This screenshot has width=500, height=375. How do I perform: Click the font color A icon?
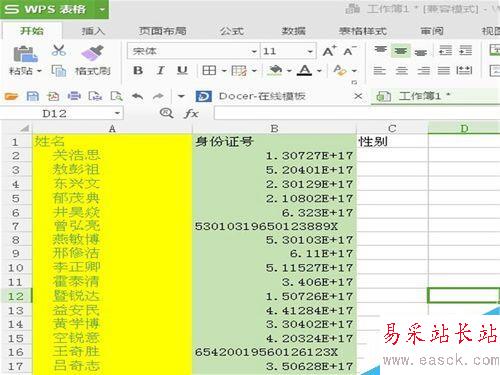pyautogui.click(x=304, y=70)
